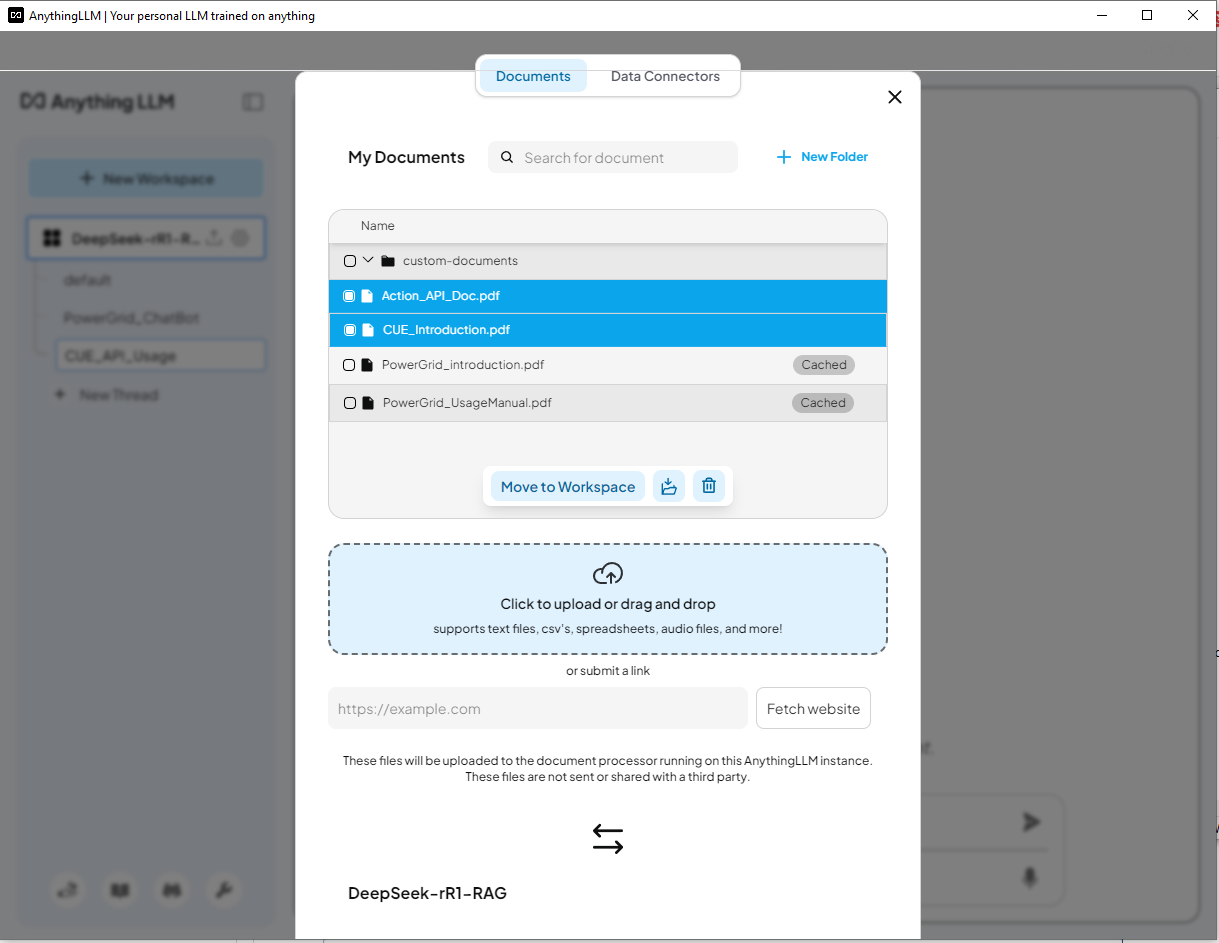Click the Action_API_Doc.pdf file name

[x=441, y=296]
